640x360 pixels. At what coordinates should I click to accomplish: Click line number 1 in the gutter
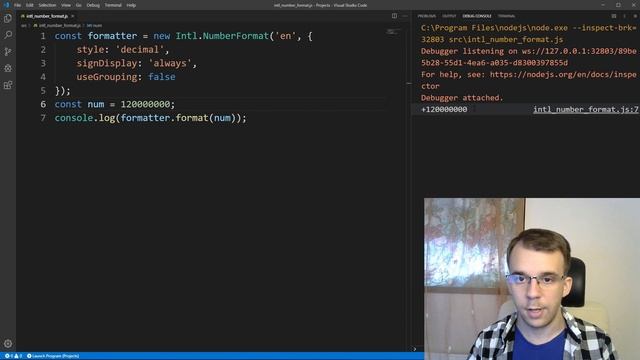click(x=43, y=36)
